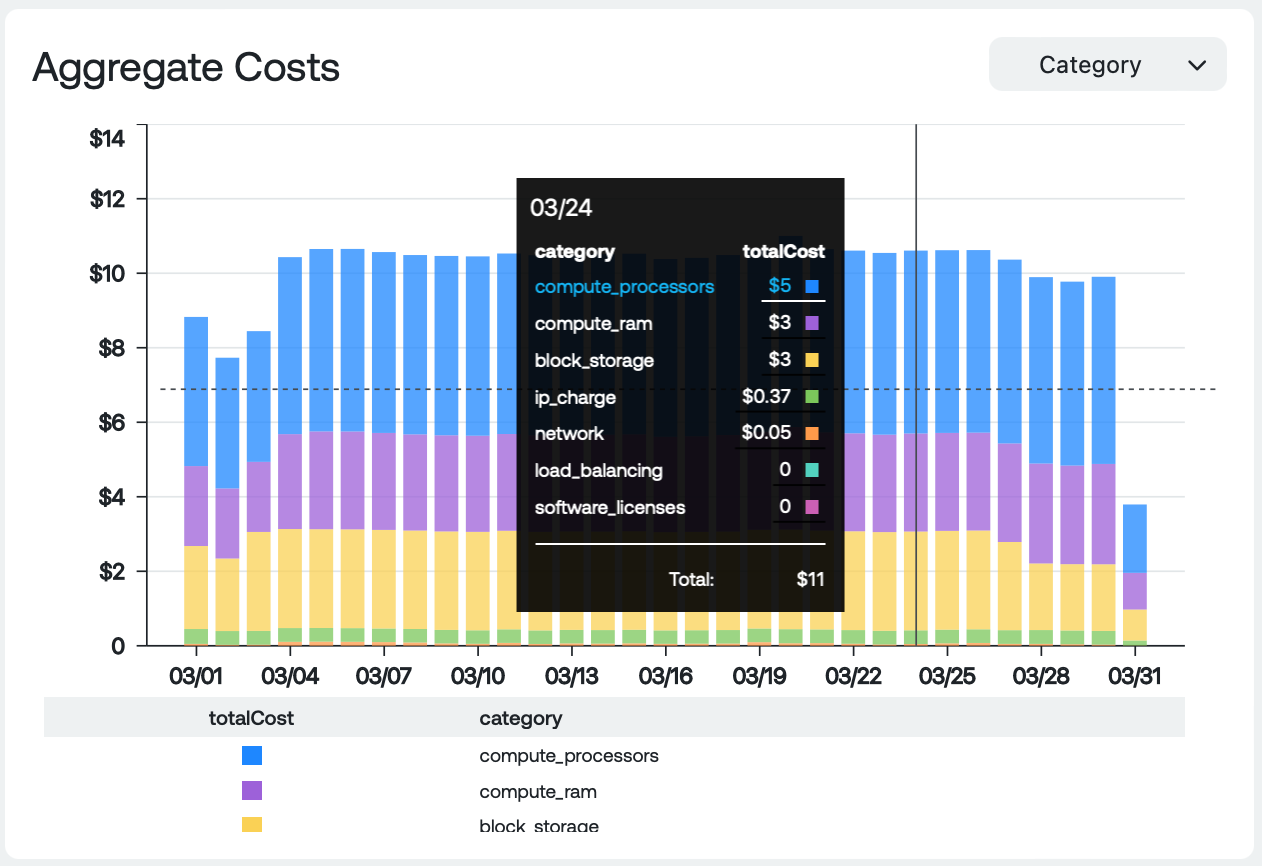This screenshot has width=1262, height=866.
Task: Click yellow segment of 03/25 bar
Action: click(x=947, y=580)
